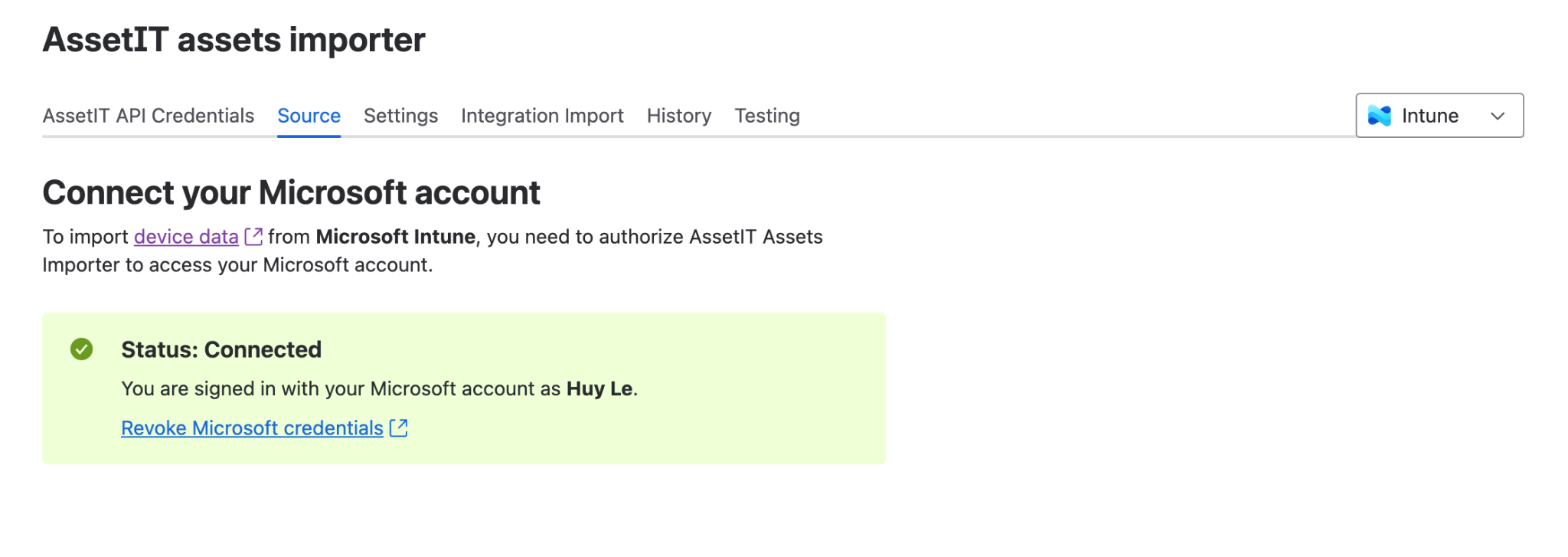Open the Intune source dropdown label
This screenshot has height=557, width=1568.
click(x=1429, y=116)
